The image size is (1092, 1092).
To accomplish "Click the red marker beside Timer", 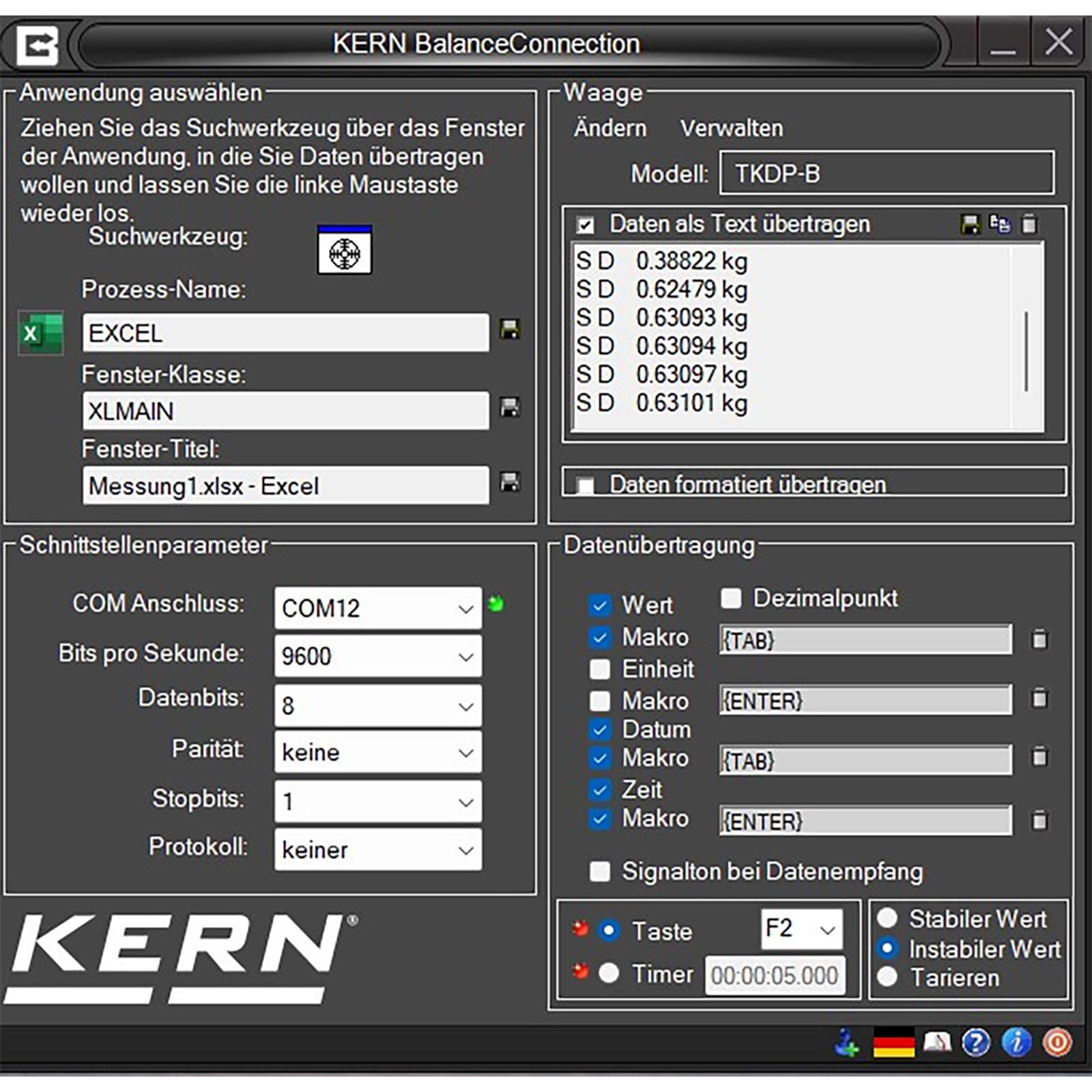I will [580, 971].
